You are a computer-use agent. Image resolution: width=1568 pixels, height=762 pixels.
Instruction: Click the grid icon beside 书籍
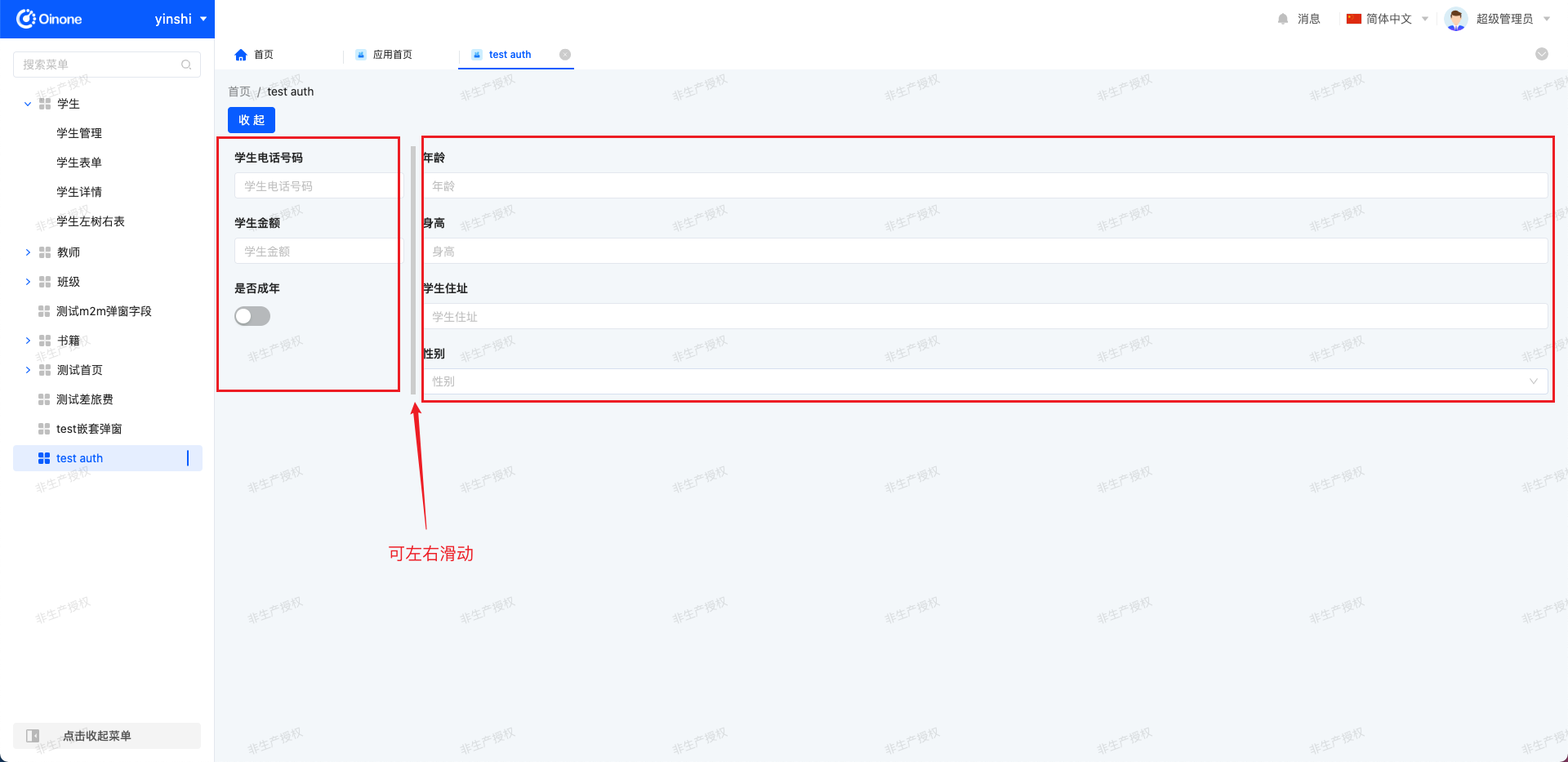click(x=45, y=341)
